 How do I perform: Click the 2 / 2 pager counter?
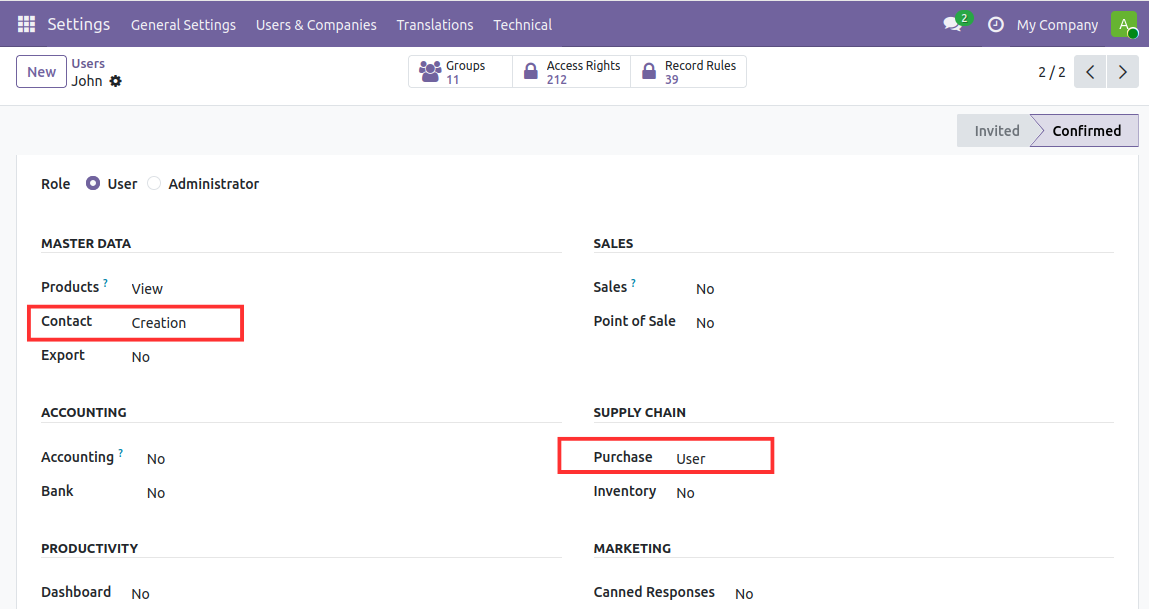[x=1052, y=72]
